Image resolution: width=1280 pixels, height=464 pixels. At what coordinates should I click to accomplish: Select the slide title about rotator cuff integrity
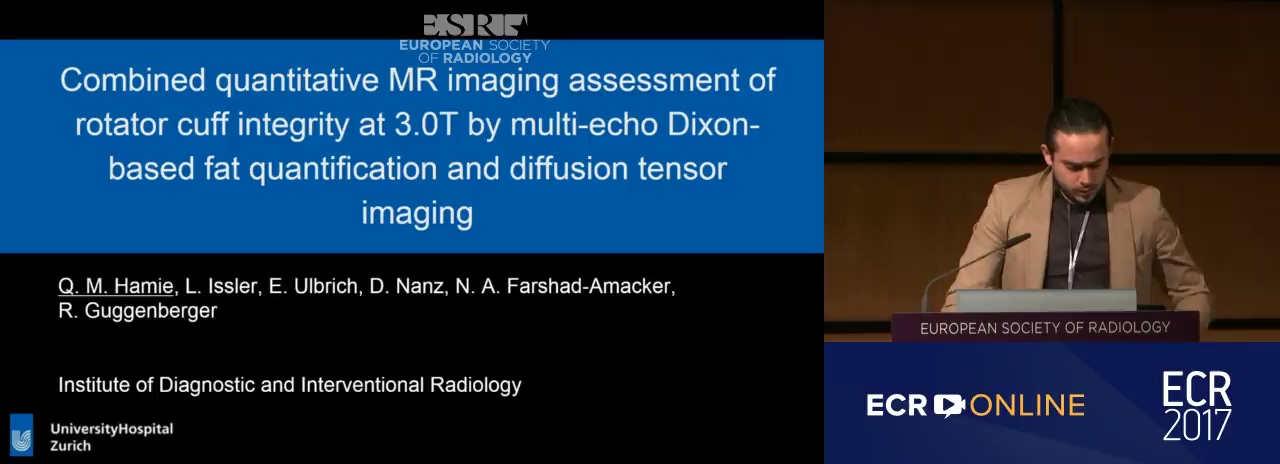pyautogui.click(x=417, y=146)
